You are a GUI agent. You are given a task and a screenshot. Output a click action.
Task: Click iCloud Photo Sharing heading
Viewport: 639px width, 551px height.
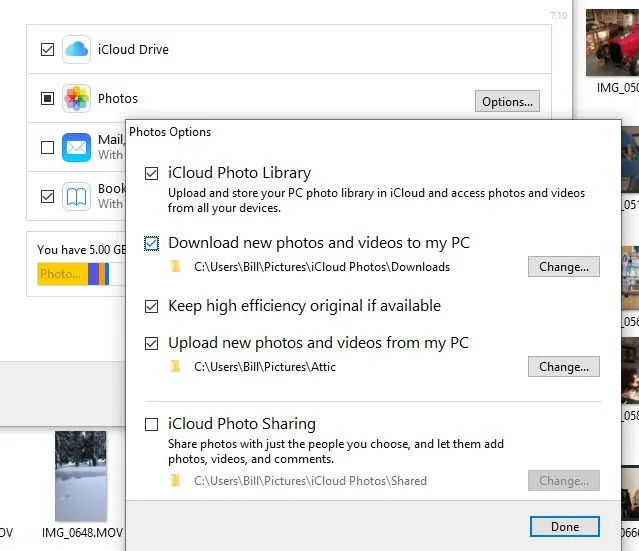(242, 424)
